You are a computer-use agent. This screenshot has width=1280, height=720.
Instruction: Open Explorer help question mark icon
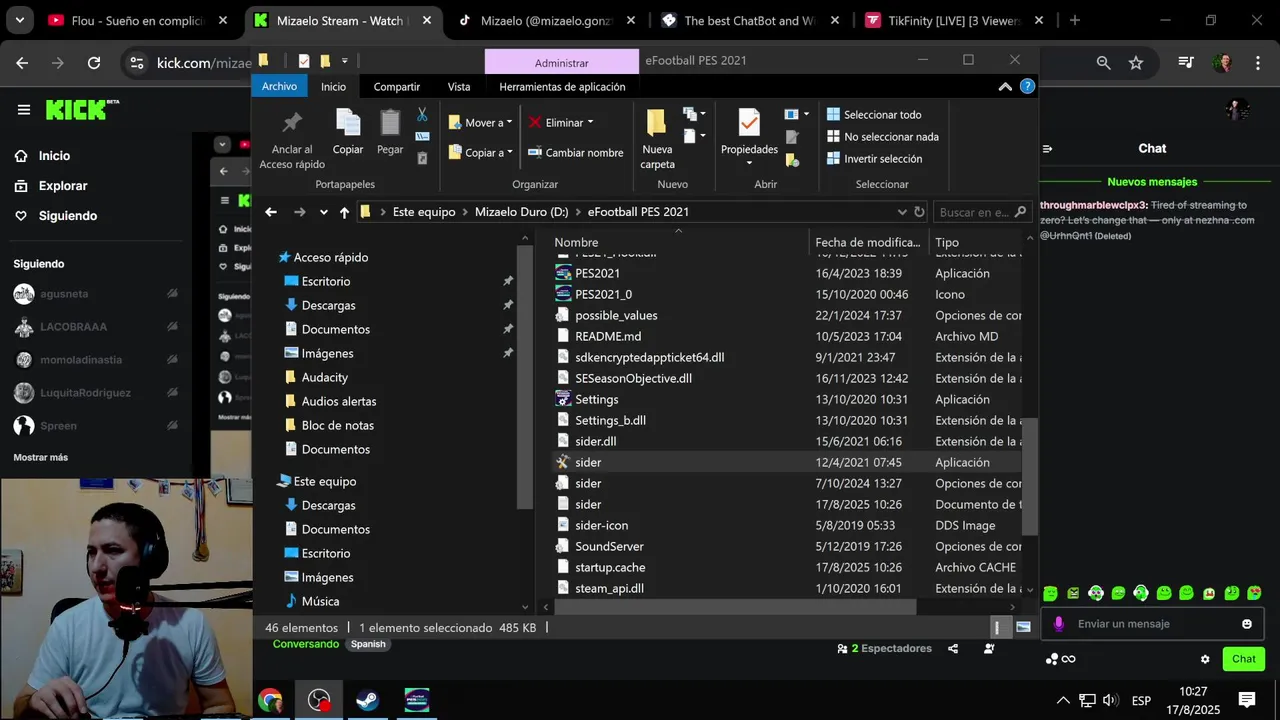point(1027,87)
